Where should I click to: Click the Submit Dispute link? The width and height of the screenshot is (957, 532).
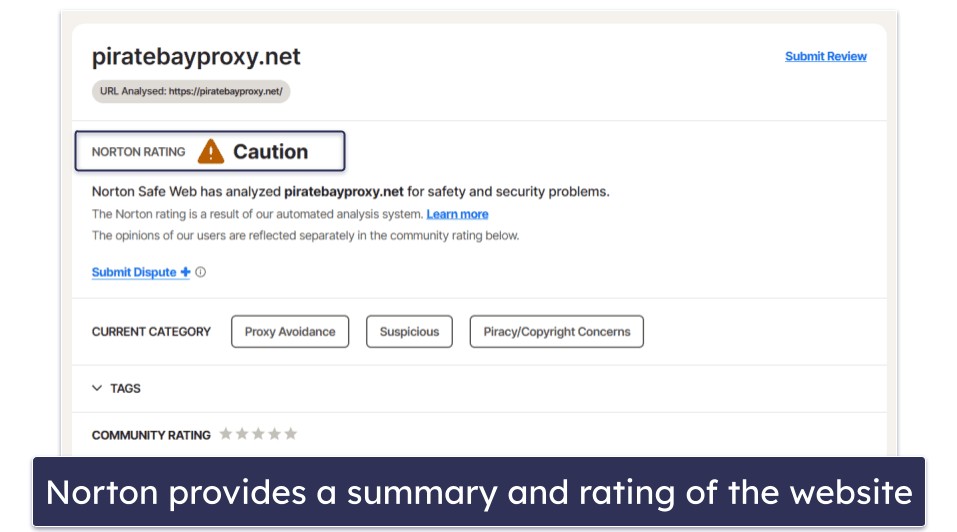(x=134, y=272)
